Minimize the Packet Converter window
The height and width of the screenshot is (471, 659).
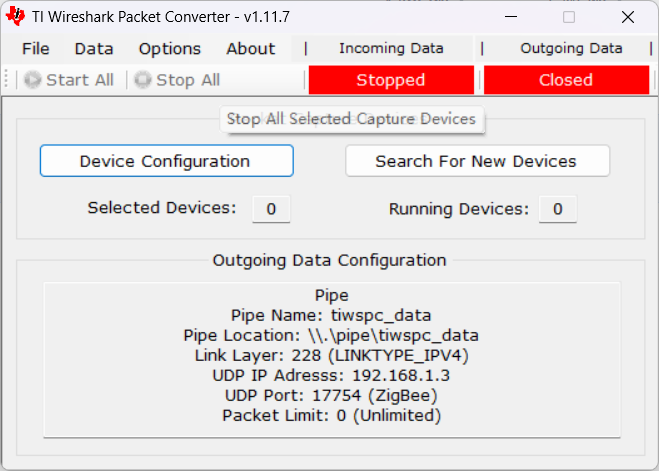[511, 17]
